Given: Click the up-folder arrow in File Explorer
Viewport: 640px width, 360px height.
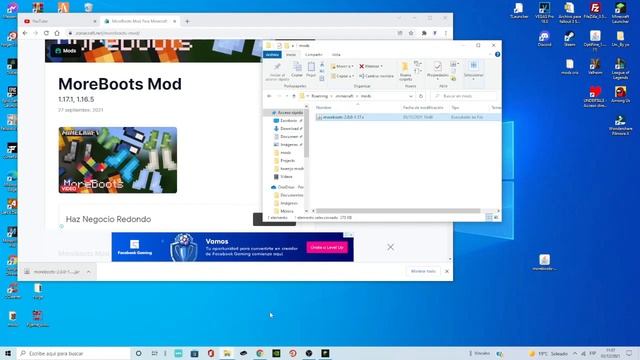Looking at the screenshot, I should pyautogui.click(x=294, y=96).
